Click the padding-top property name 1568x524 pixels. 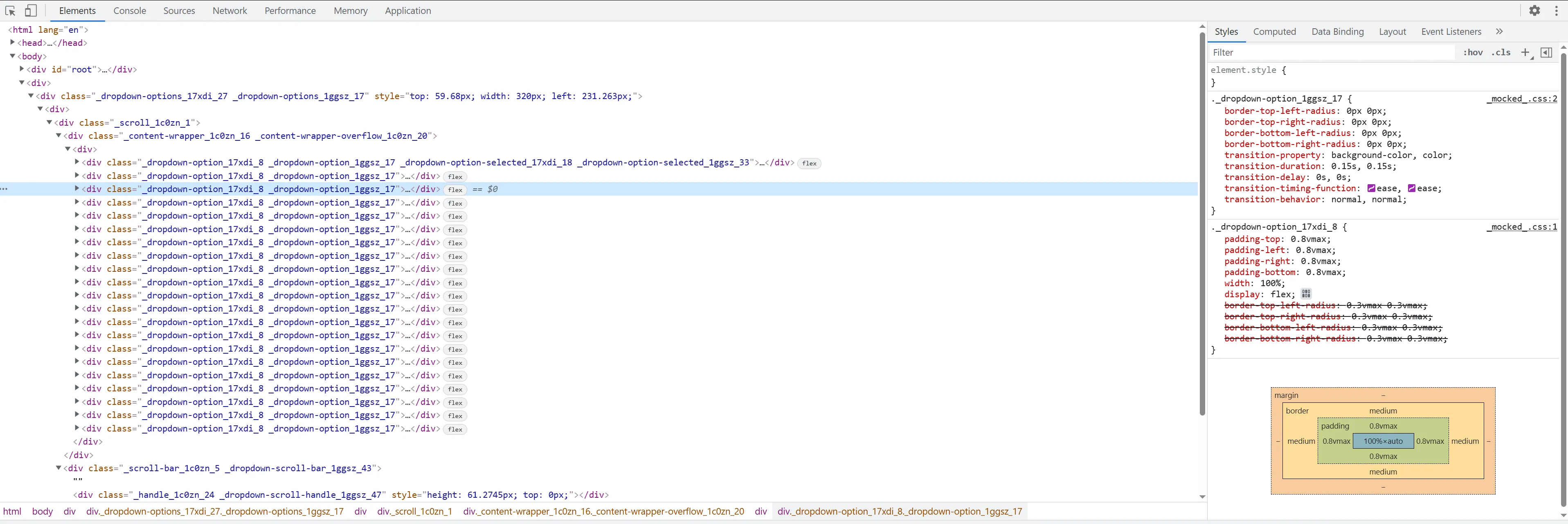pos(1252,239)
